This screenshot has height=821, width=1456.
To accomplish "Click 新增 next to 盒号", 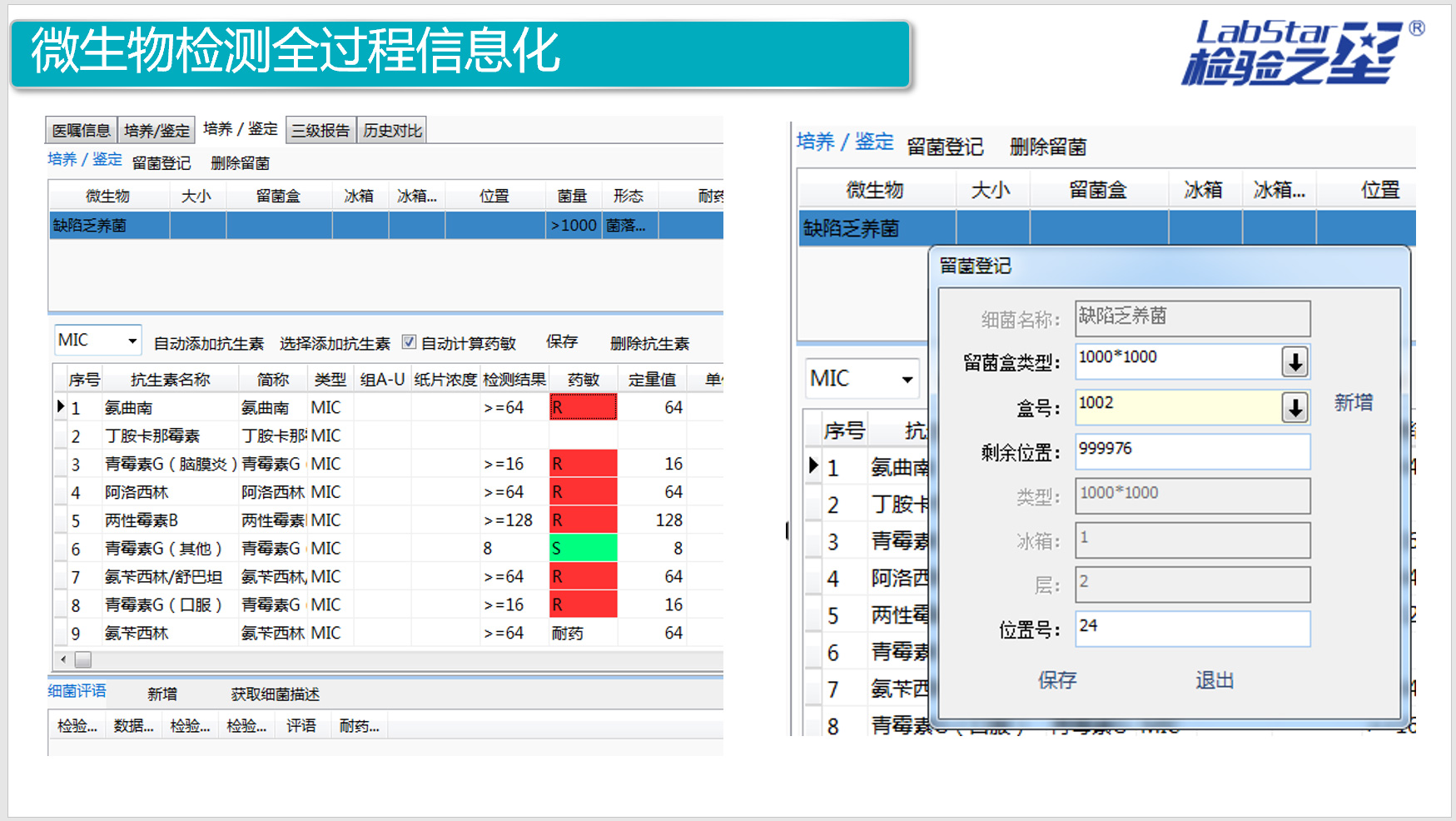I will (x=1354, y=403).
